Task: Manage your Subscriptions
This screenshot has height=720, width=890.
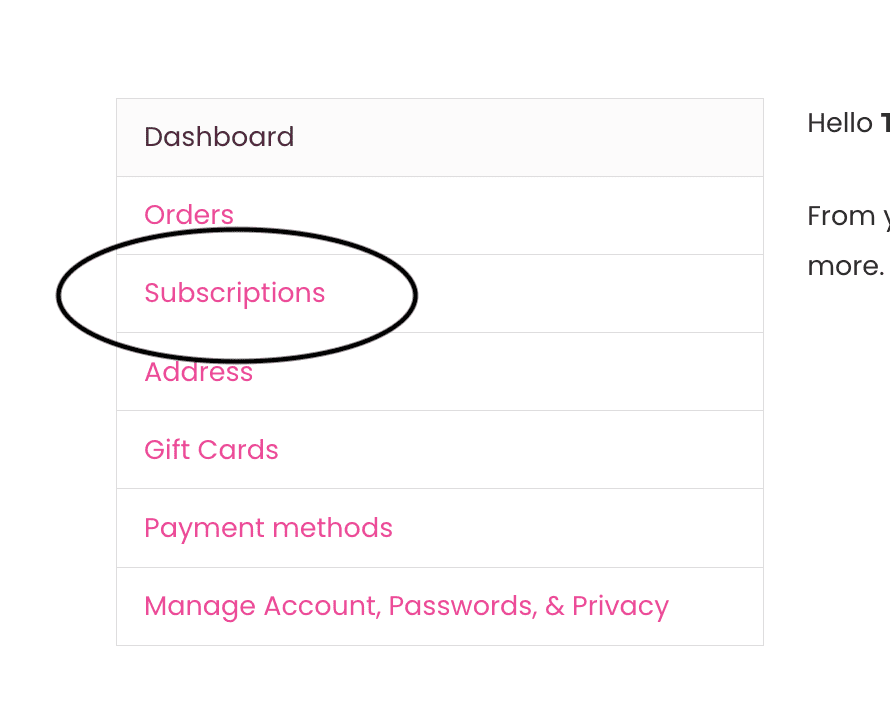Action: tap(235, 293)
